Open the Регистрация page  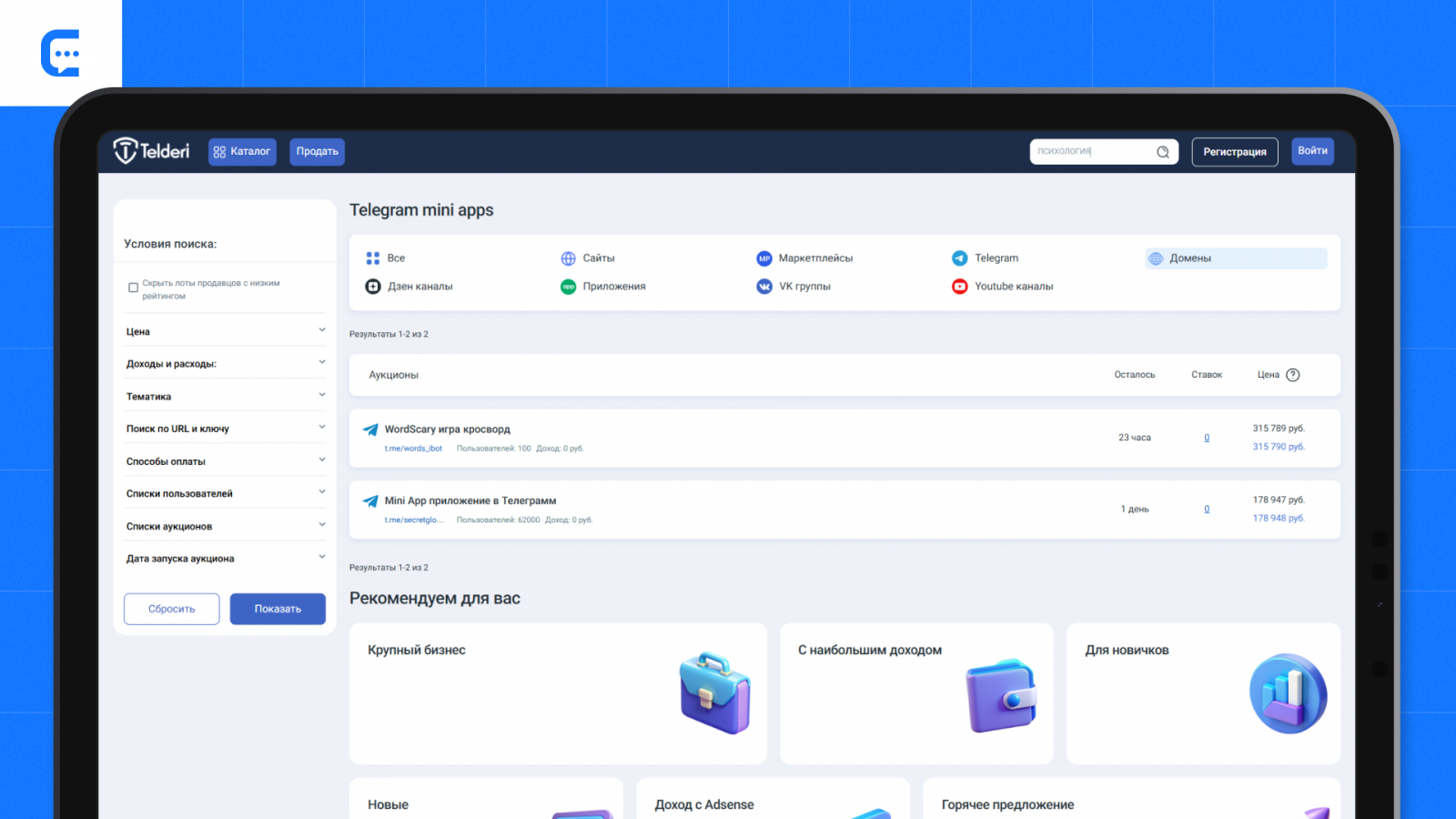(1235, 152)
